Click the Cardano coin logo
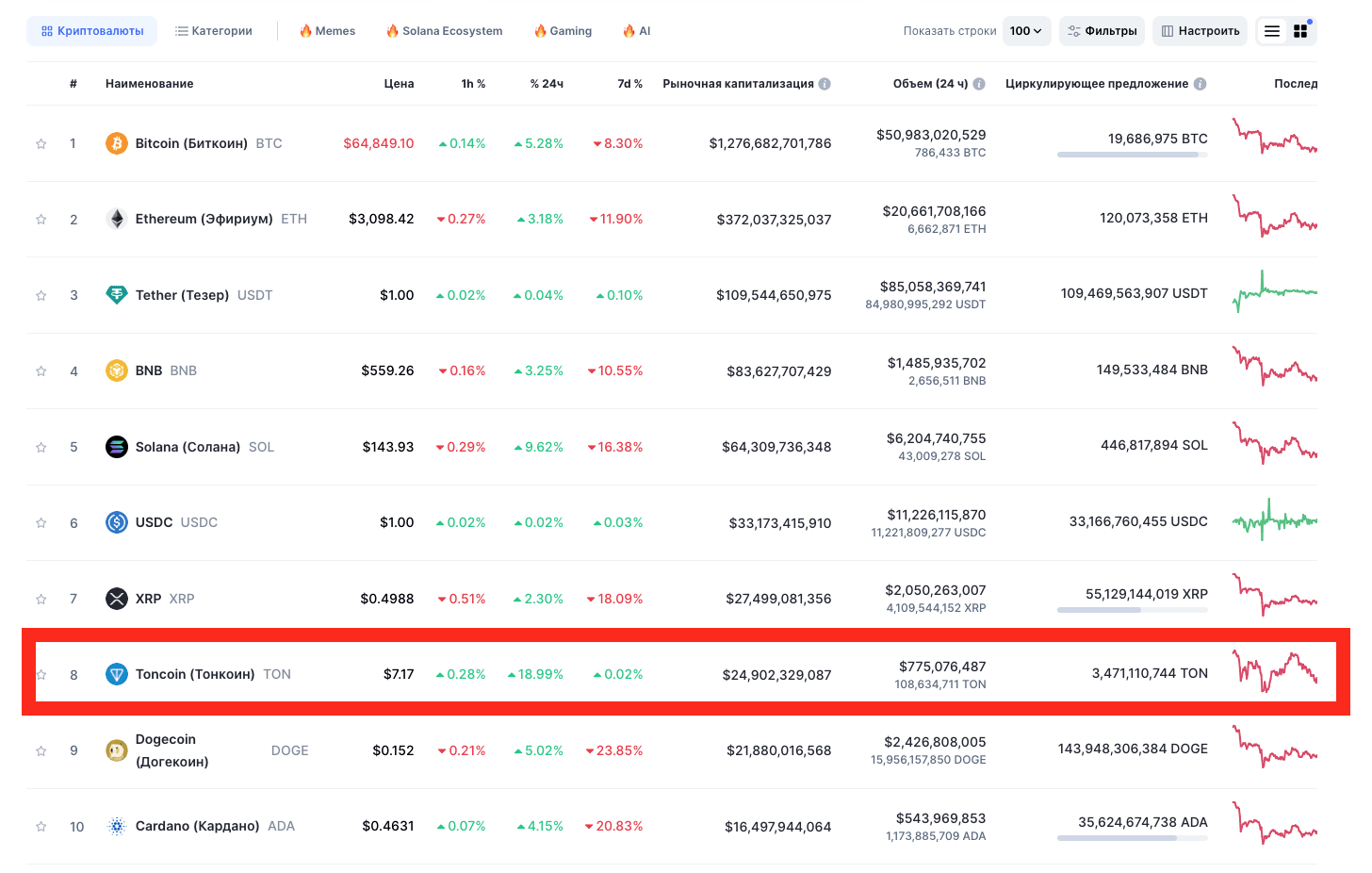This screenshot has height=873, width=1372. point(117,826)
